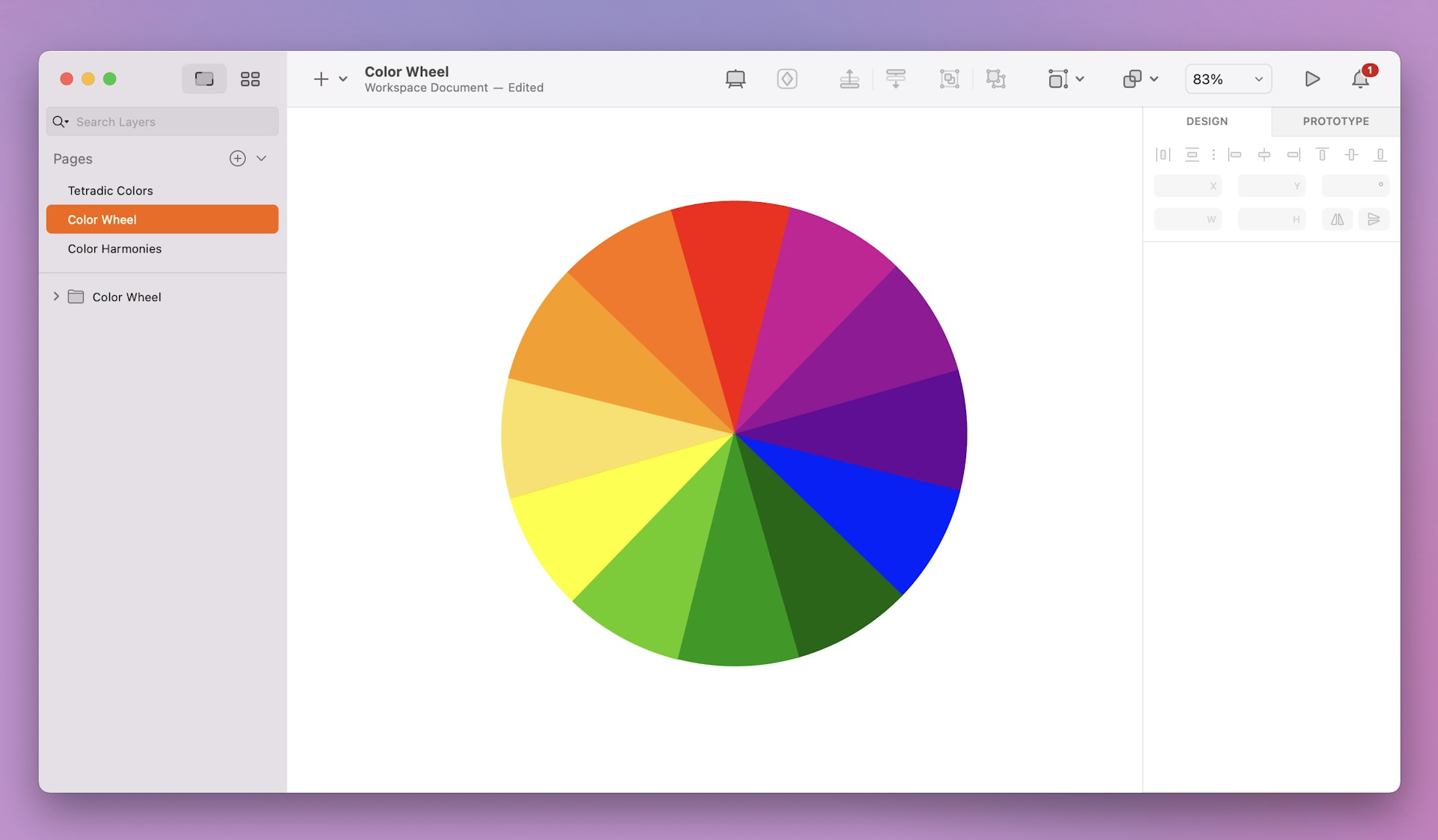Open the zoom level dropdown showing 83%
Viewport: 1438px width, 840px height.
click(1228, 79)
